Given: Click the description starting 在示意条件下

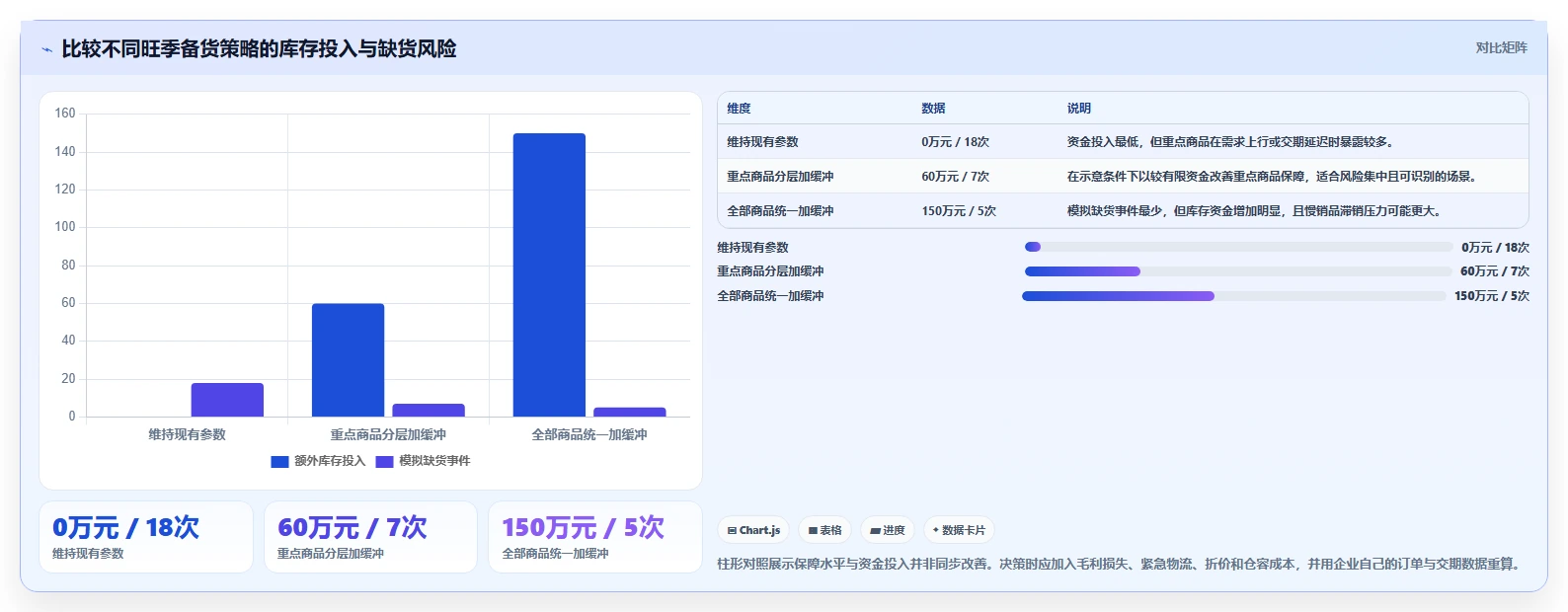Looking at the screenshot, I should 1274,177.
